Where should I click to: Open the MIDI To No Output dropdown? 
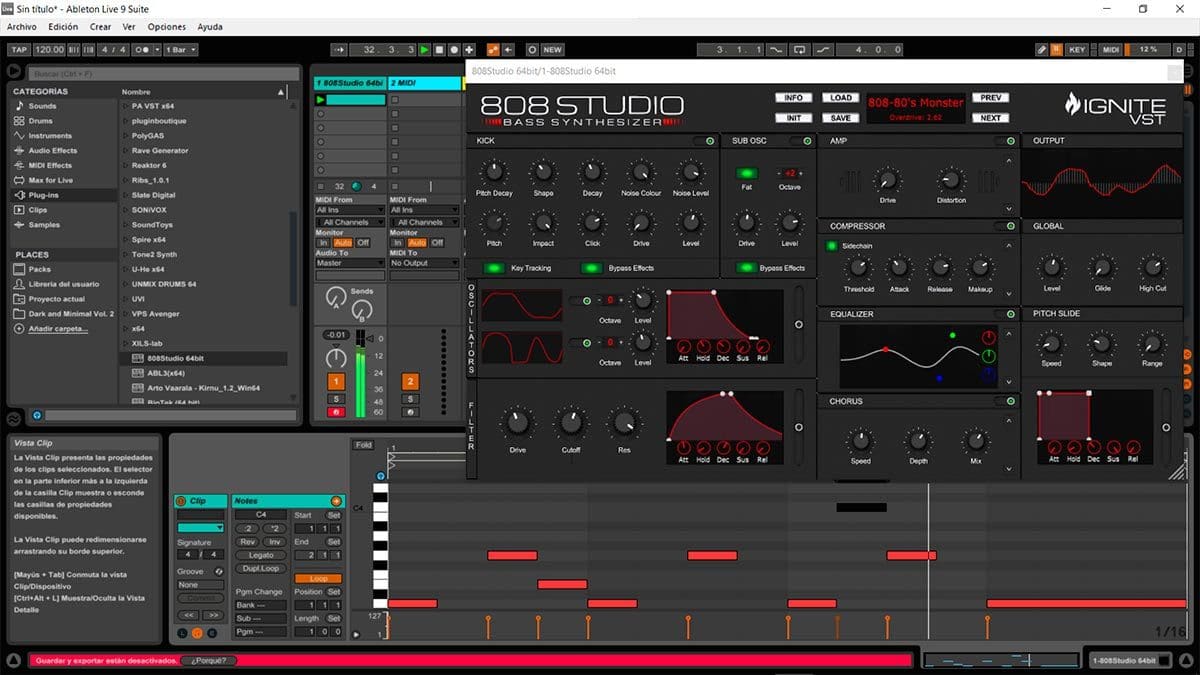[x=424, y=263]
